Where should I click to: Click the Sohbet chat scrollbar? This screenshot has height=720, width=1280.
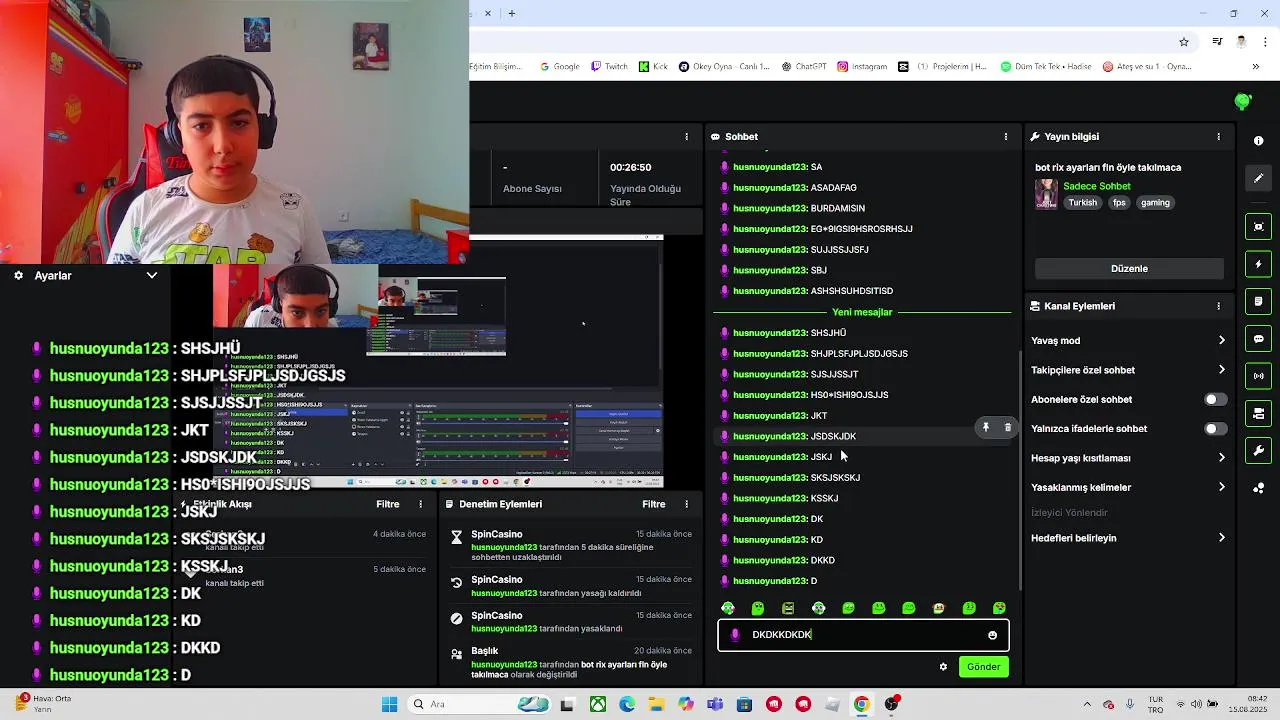click(1019, 470)
